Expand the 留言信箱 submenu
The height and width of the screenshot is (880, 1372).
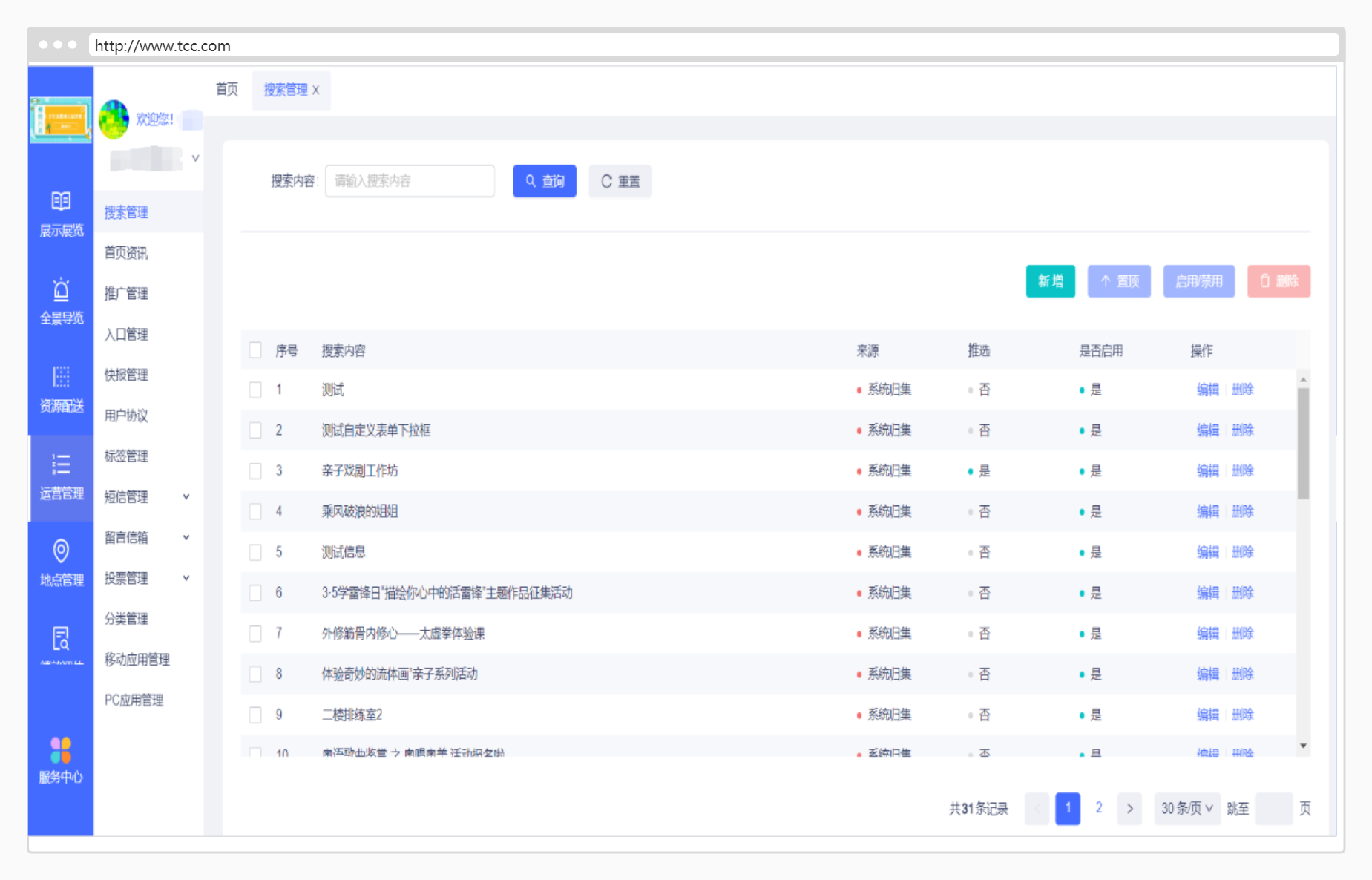[x=186, y=537]
